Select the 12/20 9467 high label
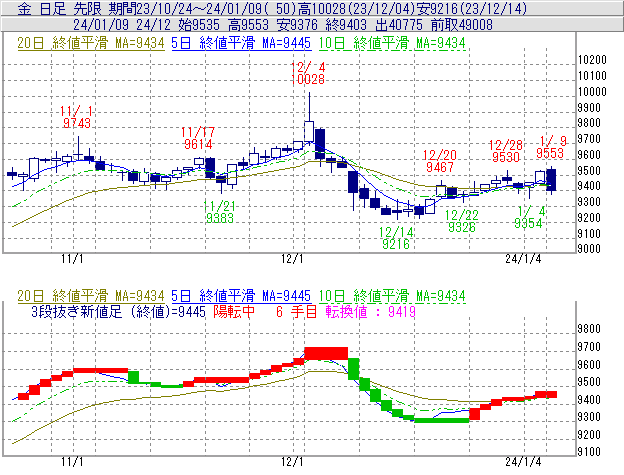The width and height of the screenshot is (624, 475). click(x=440, y=161)
